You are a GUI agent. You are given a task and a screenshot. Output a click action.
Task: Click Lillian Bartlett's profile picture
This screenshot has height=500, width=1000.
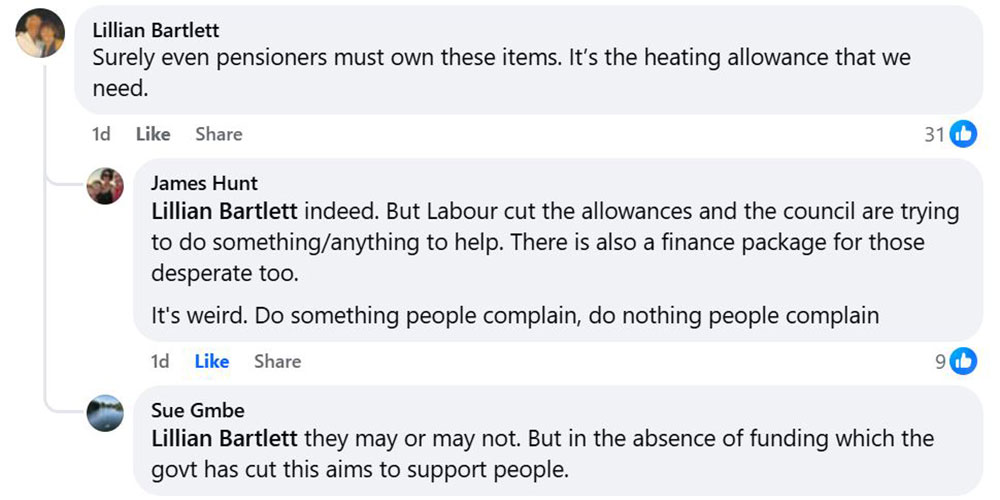[40, 34]
